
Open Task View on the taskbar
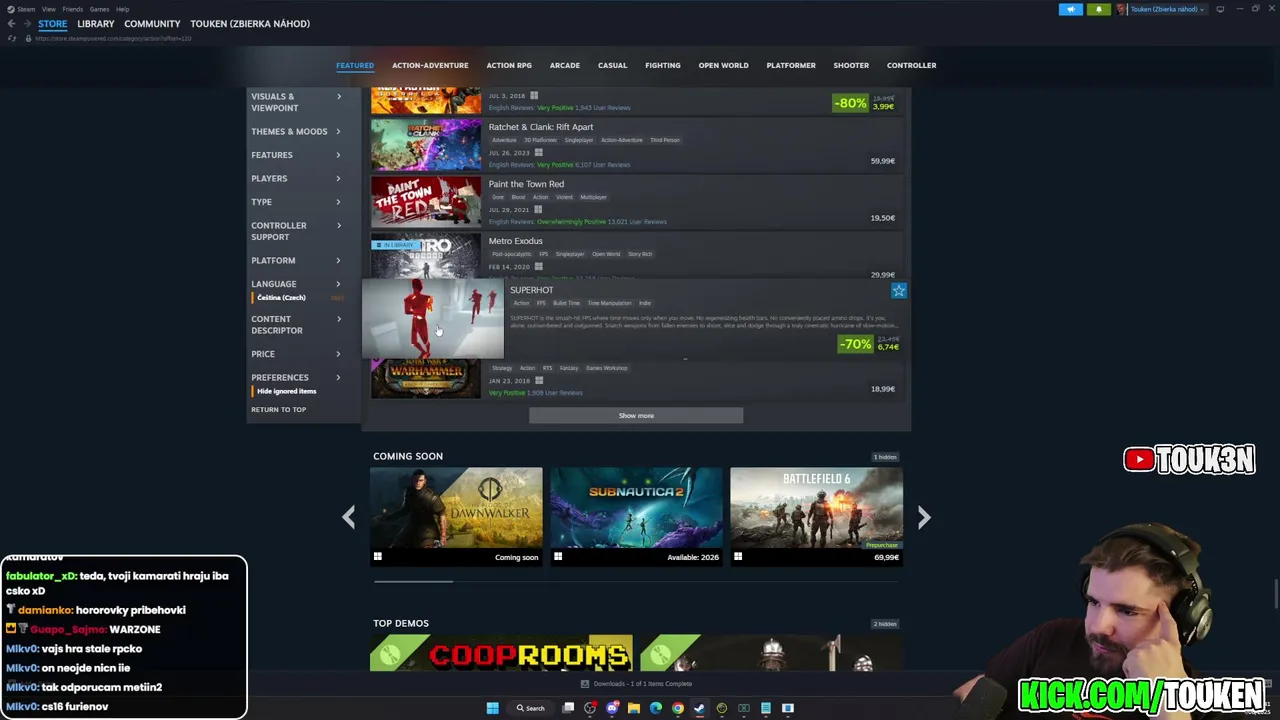pos(568,708)
